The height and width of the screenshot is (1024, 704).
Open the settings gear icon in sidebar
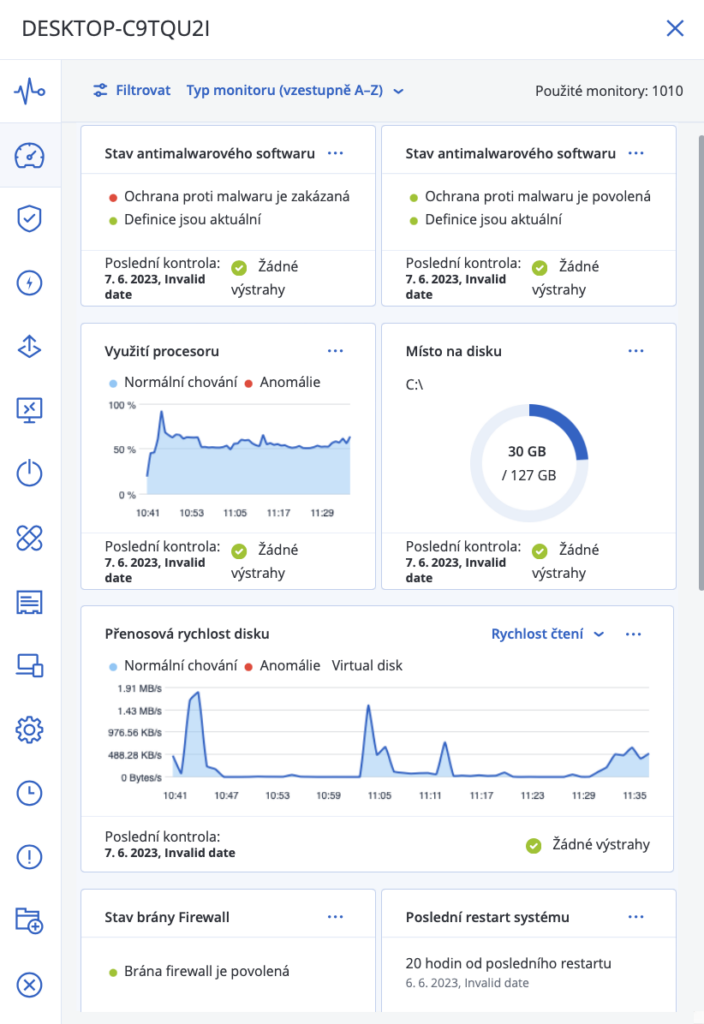click(x=30, y=730)
